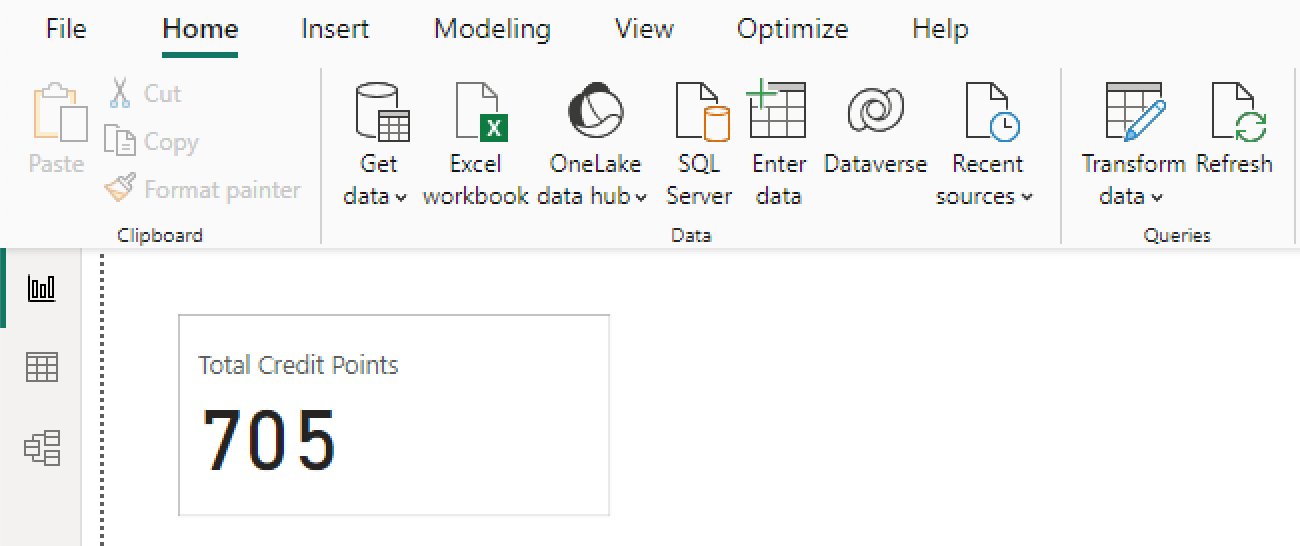Open the File menu
The image size is (1300, 546).
point(66,29)
